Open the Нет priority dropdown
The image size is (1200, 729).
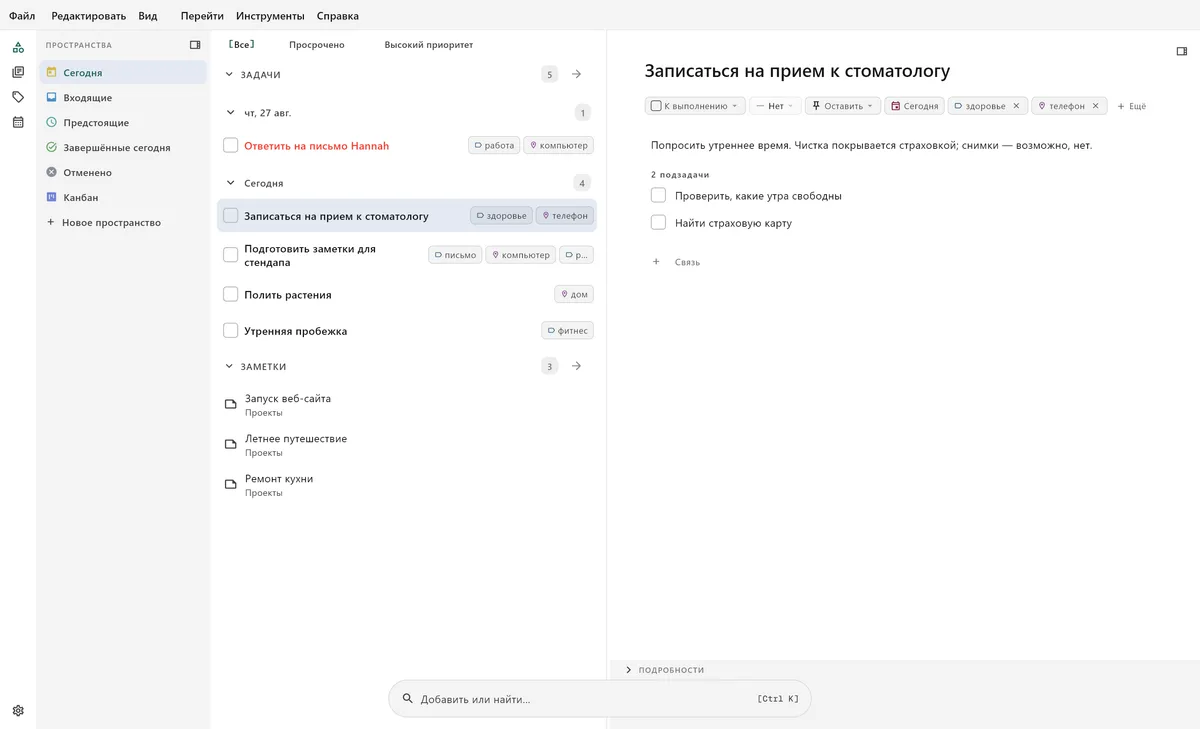point(775,106)
